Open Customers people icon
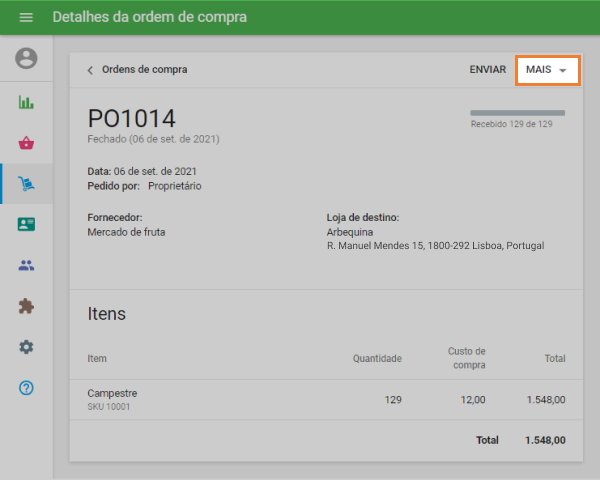The width and height of the screenshot is (600, 480). click(x=26, y=266)
